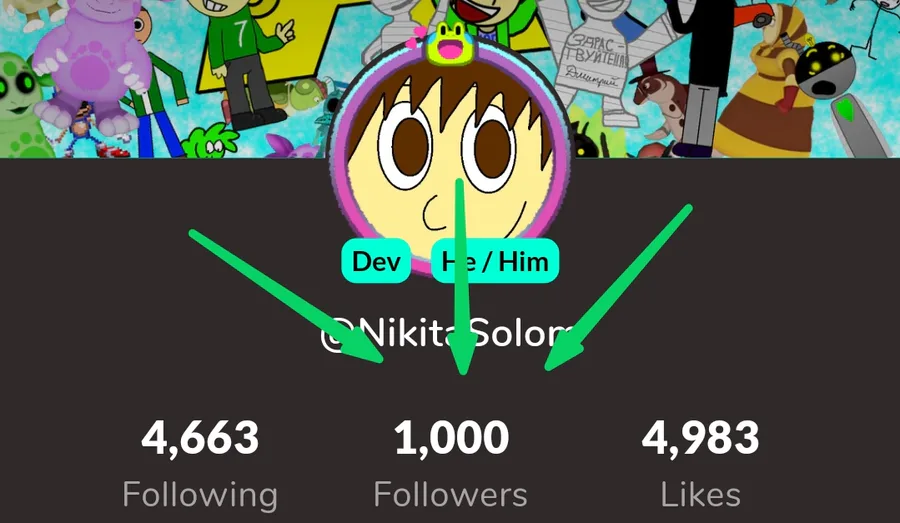Tap the Dev badge
Viewport: 900px width, 523px height.
(x=376, y=261)
